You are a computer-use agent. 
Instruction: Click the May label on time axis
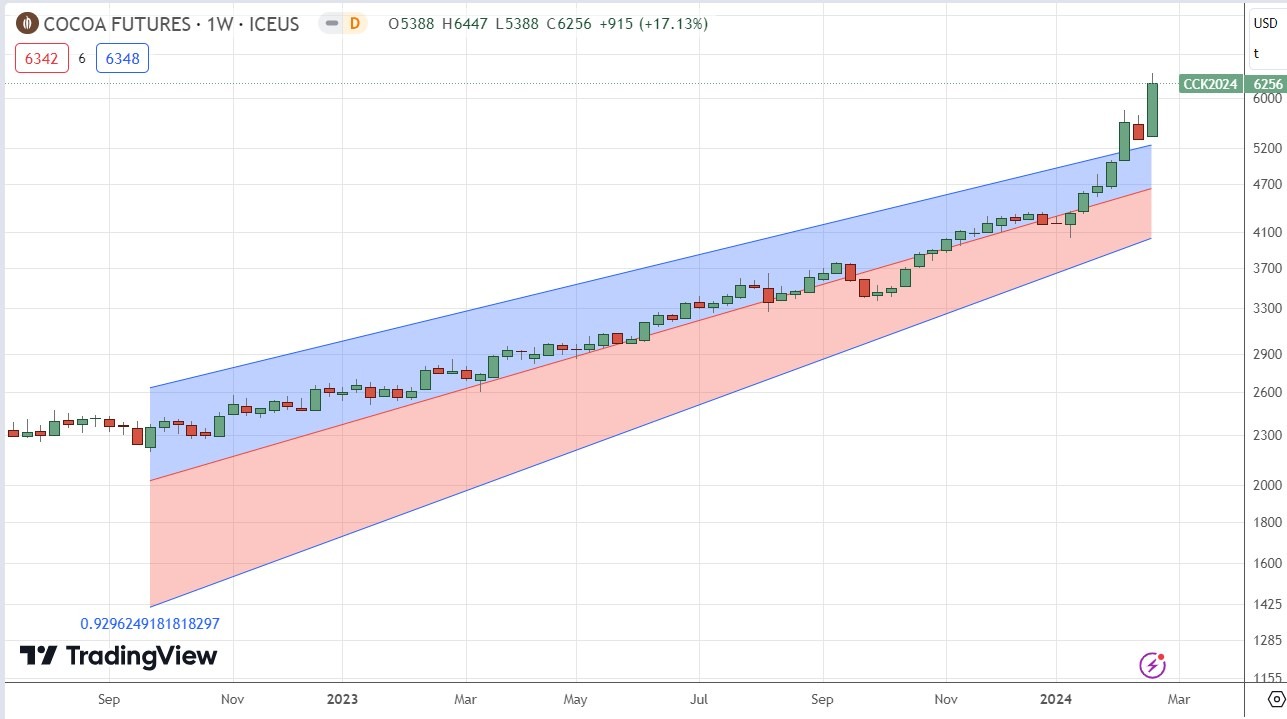click(576, 699)
